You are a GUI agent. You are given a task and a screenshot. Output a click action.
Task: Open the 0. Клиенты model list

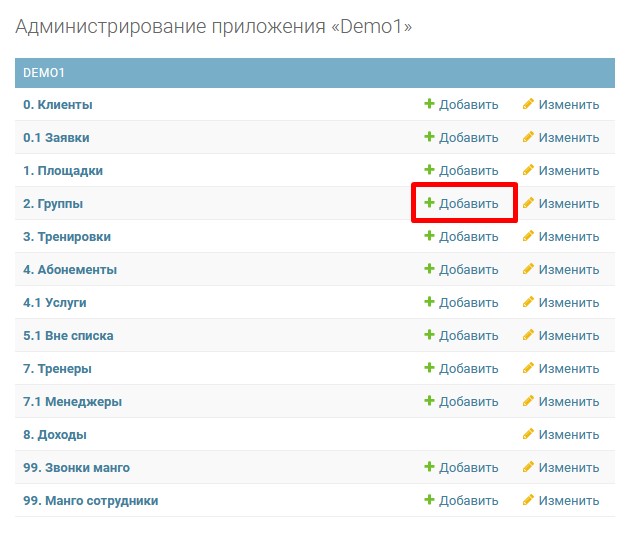click(58, 104)
